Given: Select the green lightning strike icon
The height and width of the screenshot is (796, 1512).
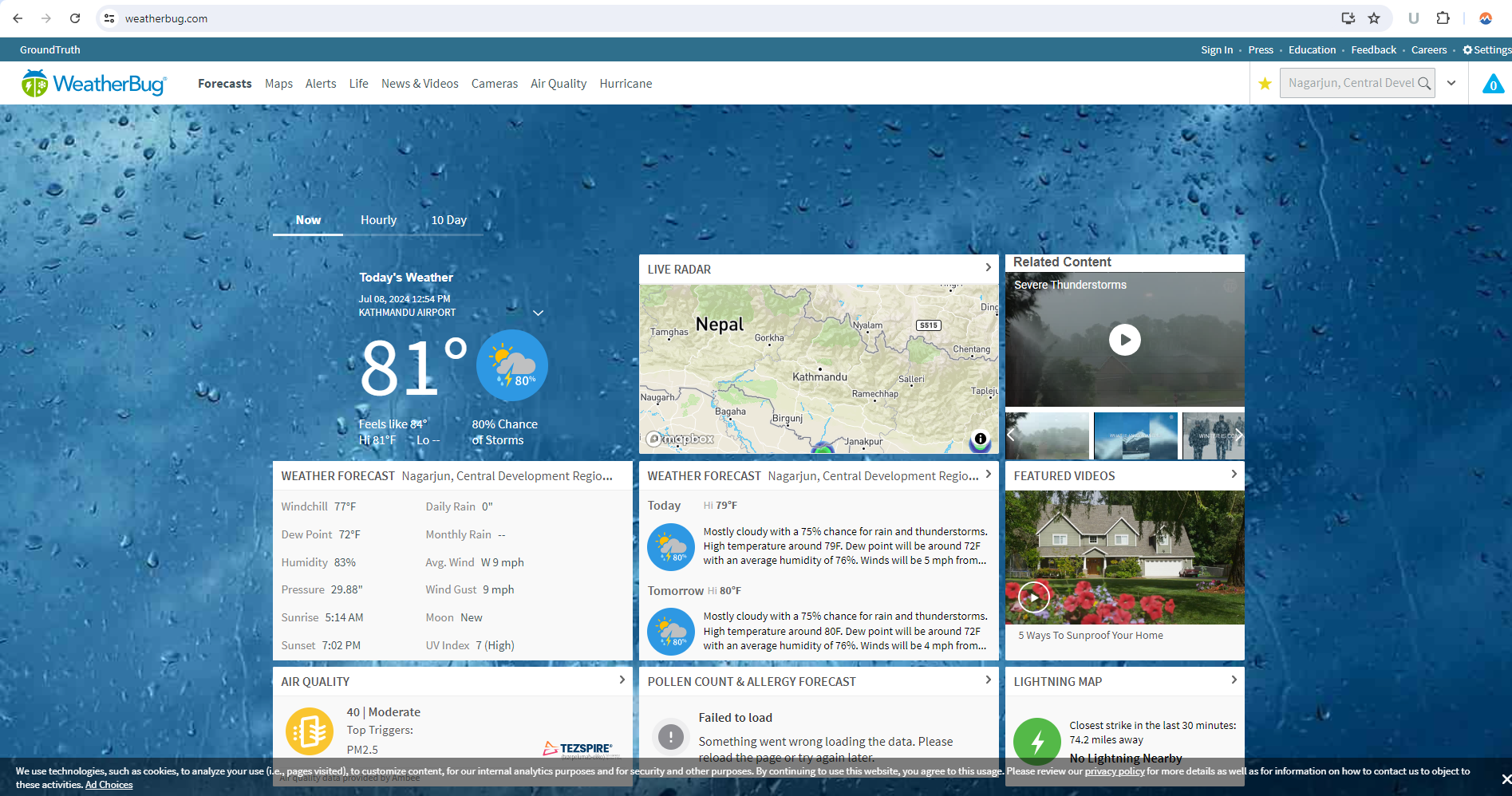Looking at the screenshot, I should 1037,742.
